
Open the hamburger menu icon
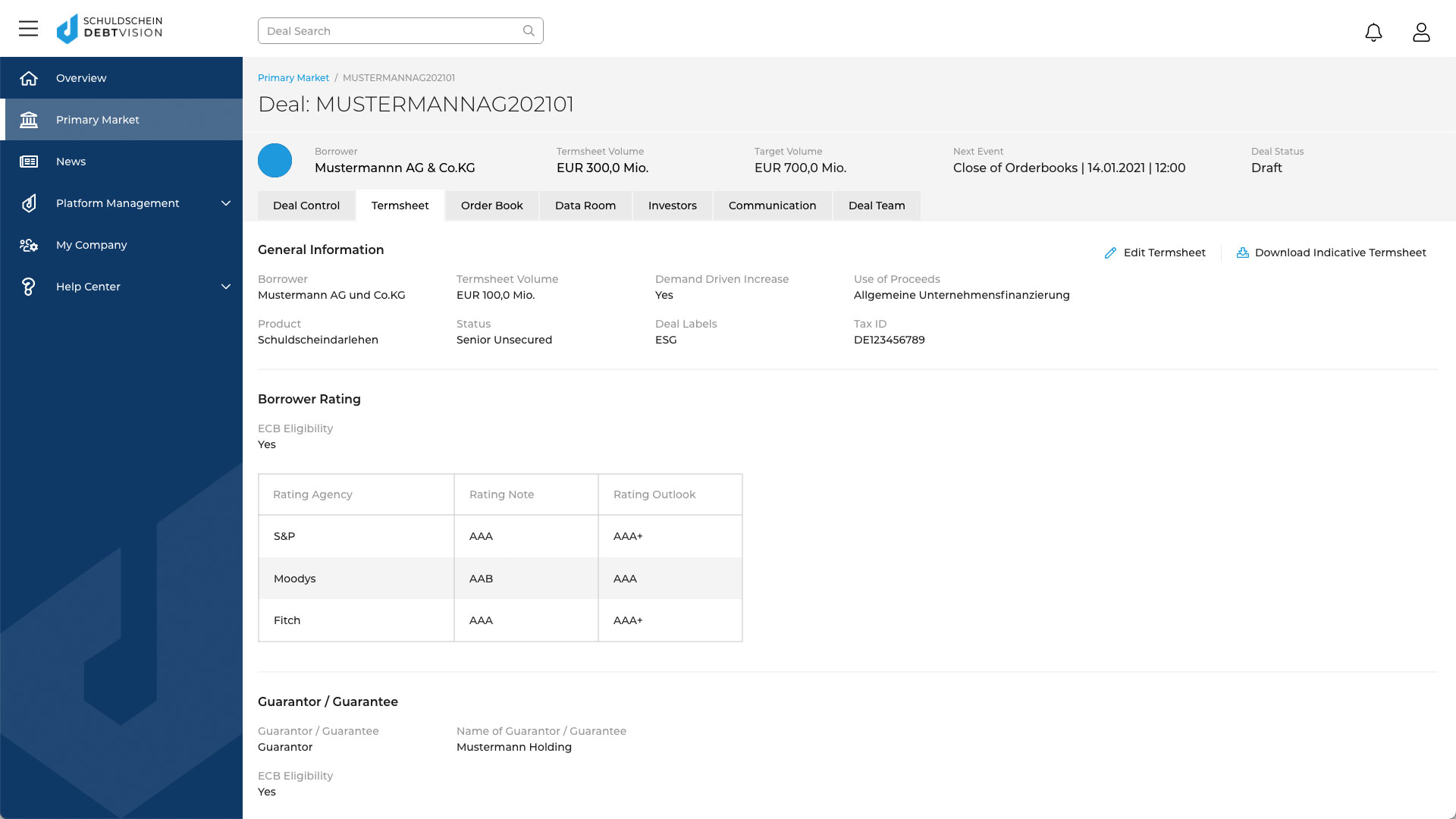[28, 31]
